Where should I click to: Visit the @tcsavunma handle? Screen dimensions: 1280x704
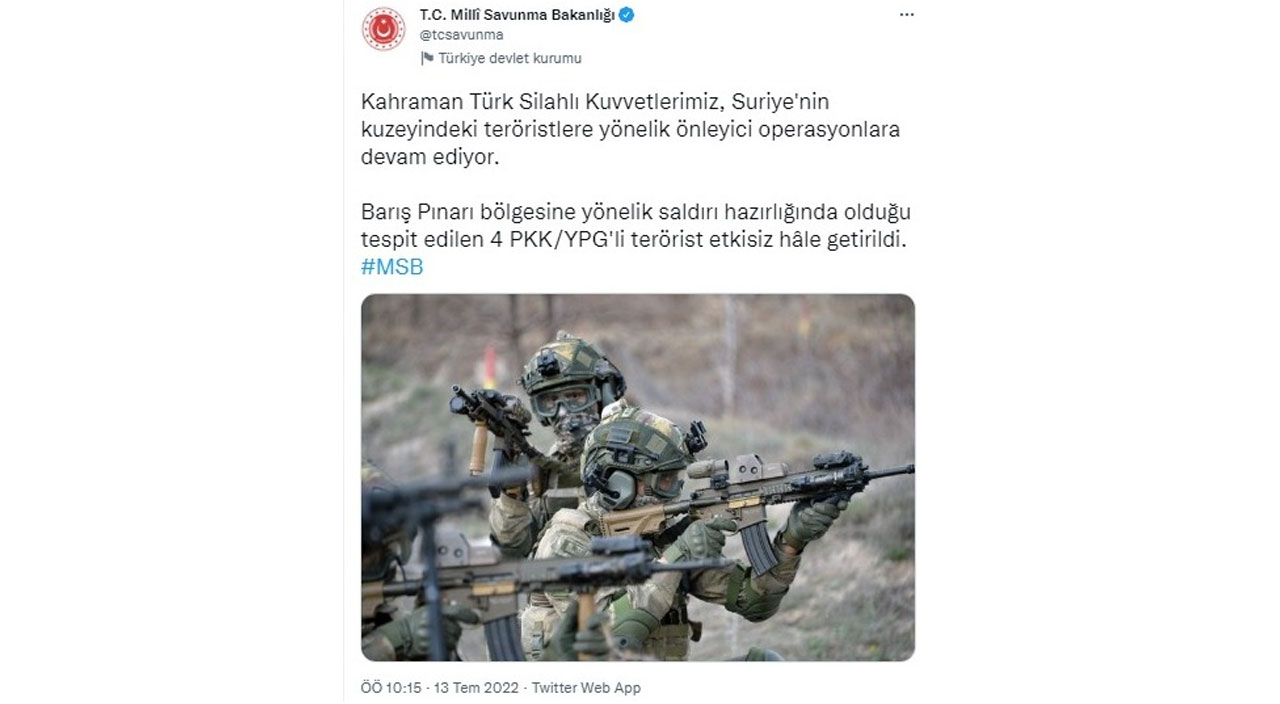click(x=461, y=34)
